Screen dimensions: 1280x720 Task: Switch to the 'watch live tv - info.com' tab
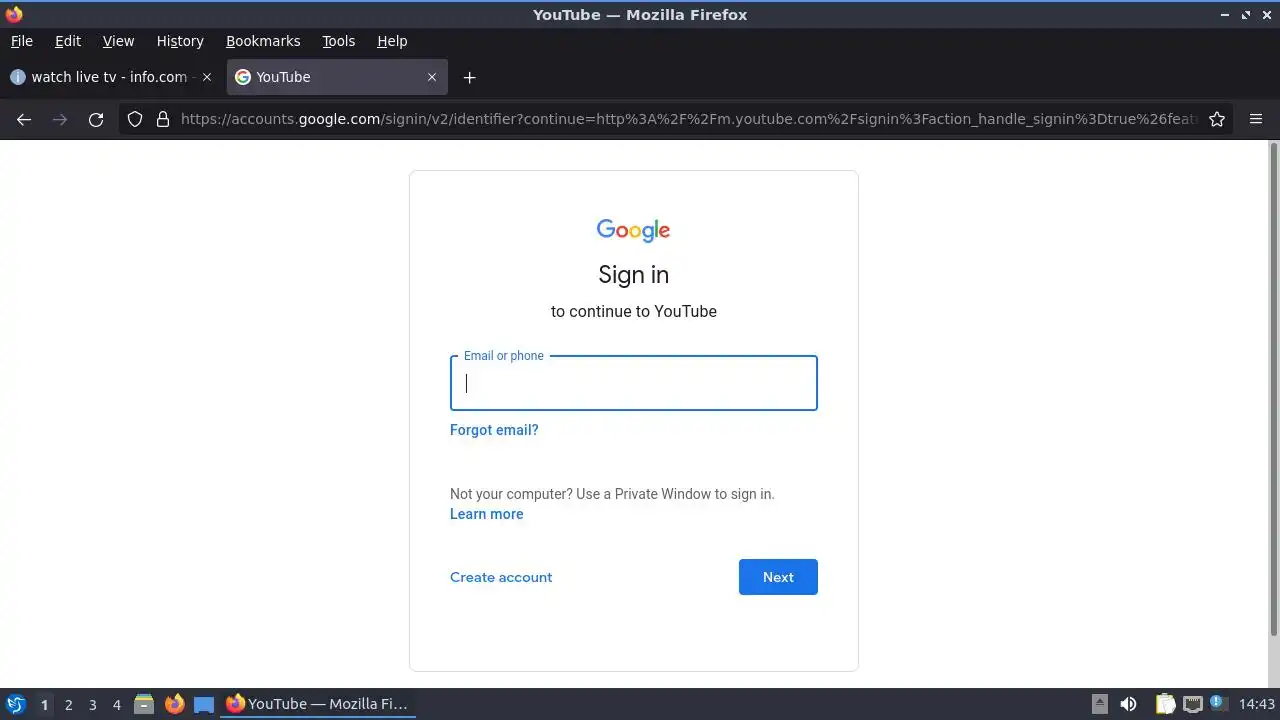[112, 77]
